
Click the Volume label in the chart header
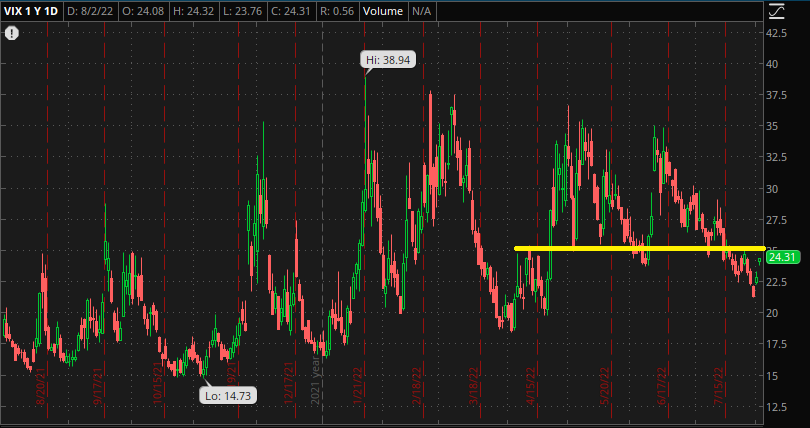(382, 11)
